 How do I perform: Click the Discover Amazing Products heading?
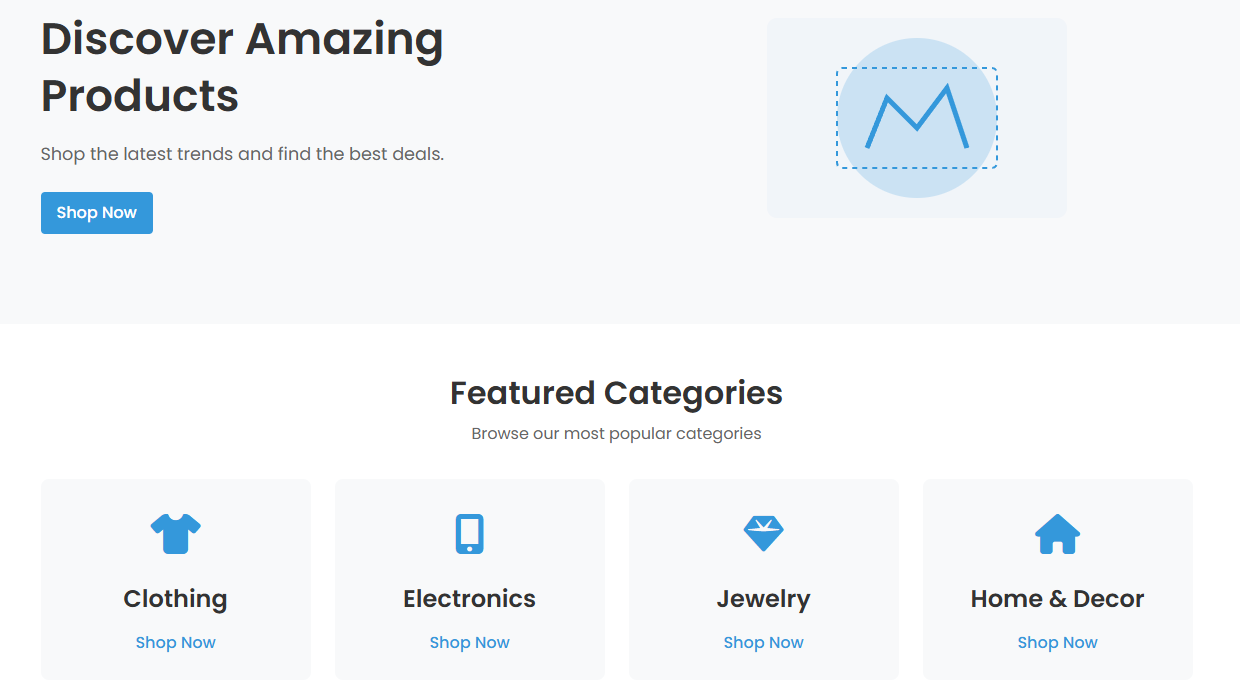tap(242, 67)
